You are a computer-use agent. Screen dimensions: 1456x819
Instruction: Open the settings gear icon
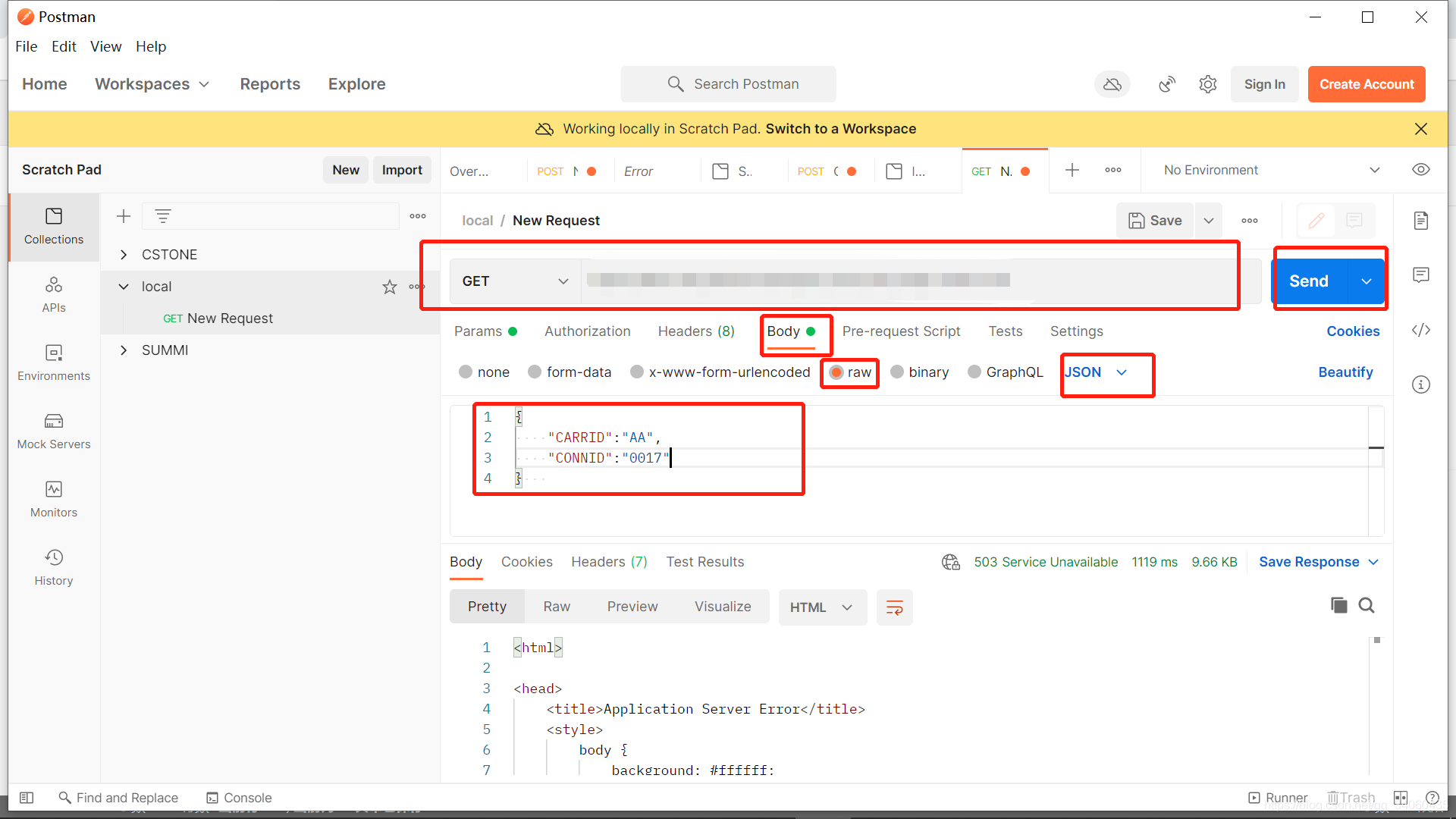coord(1208,84)
